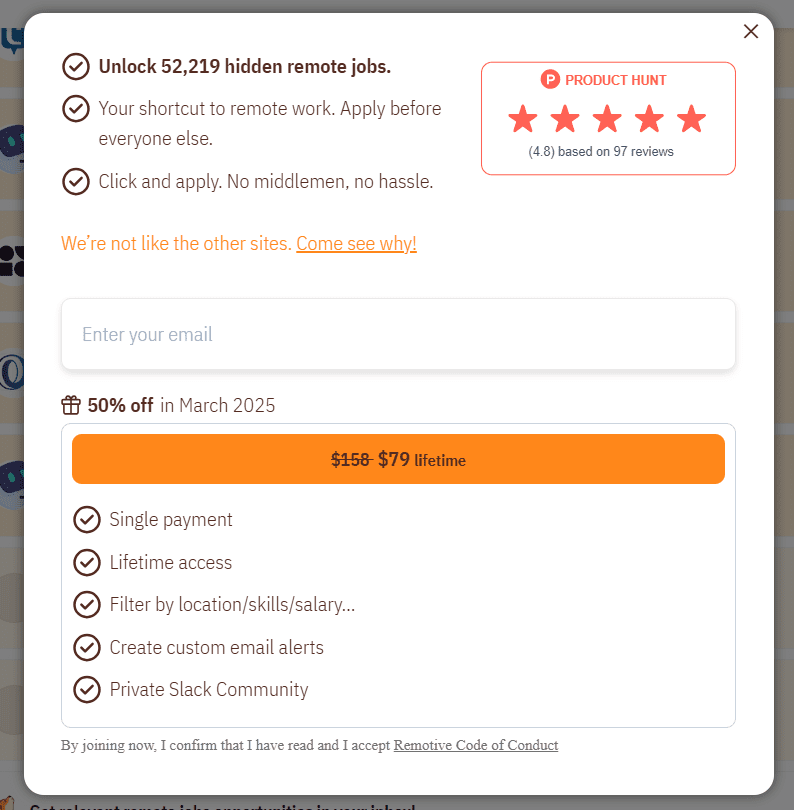794x810 pixels.
Task: Click the checkmark next to Filter by location/skills/salary
Action: tap(87, 604)
